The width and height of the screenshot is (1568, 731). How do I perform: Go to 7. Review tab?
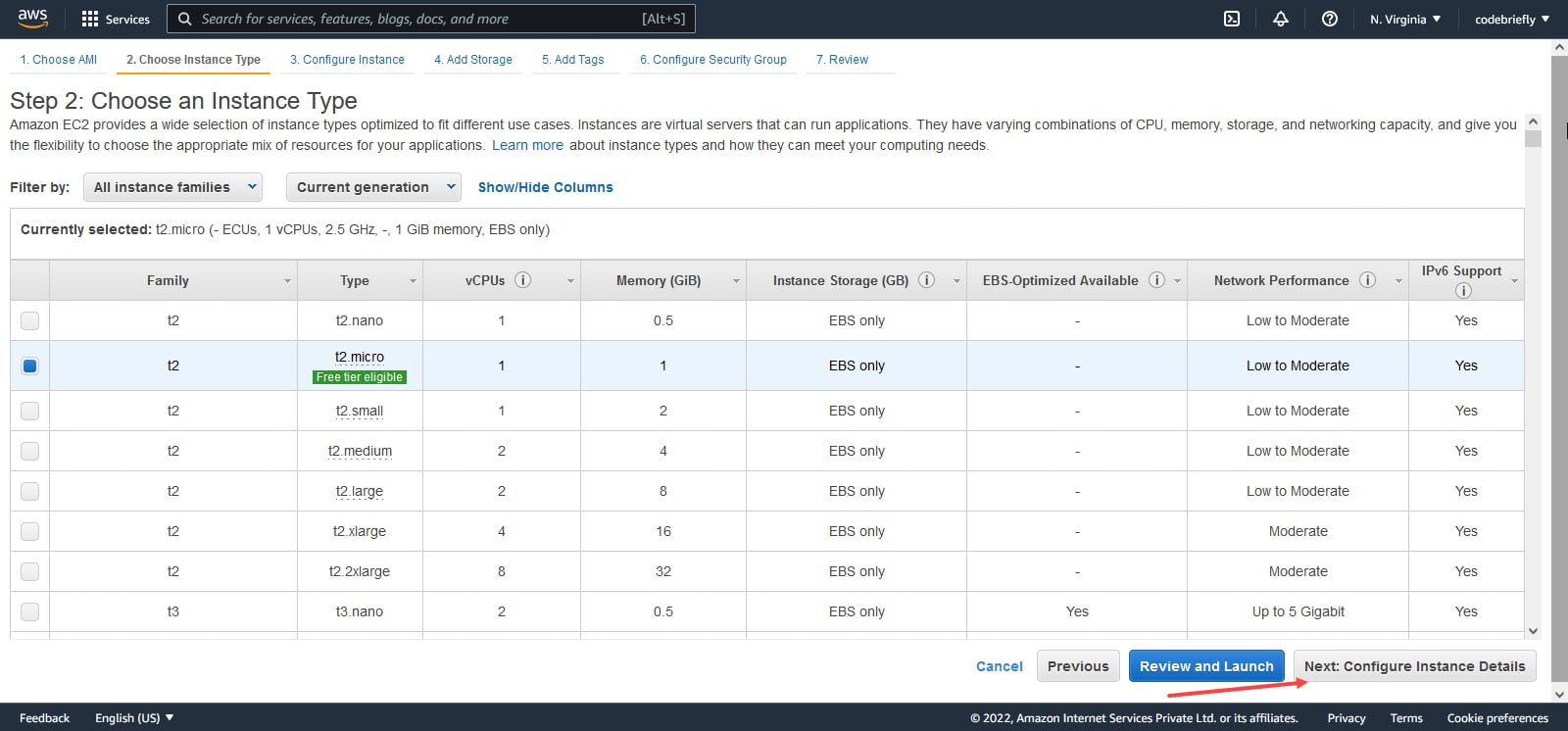[x=842, y=60]
